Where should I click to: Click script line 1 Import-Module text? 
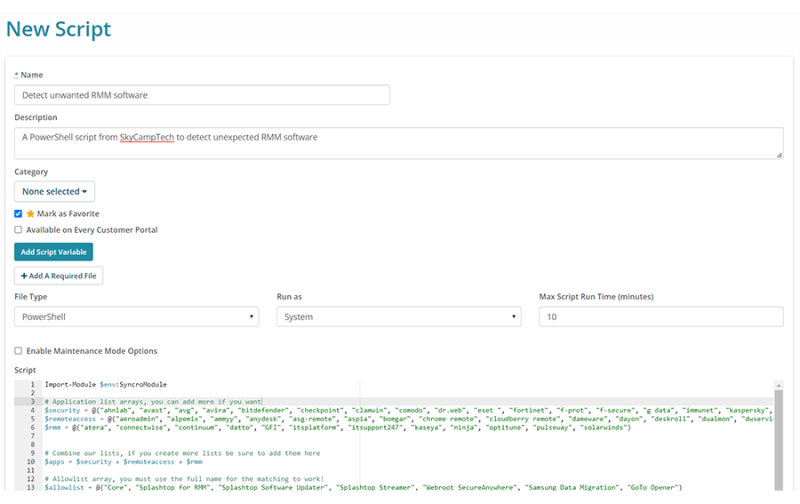click(x=106, y=385)
